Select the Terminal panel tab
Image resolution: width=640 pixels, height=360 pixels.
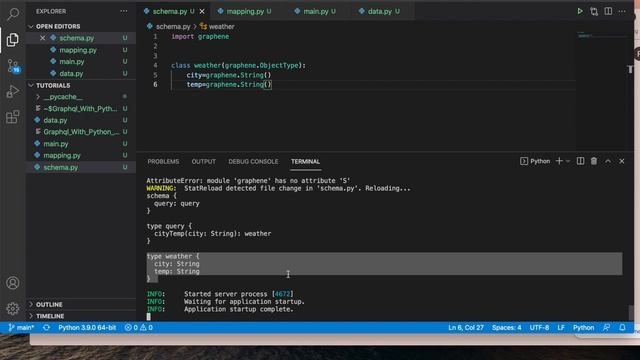click(x=305, y=162)
